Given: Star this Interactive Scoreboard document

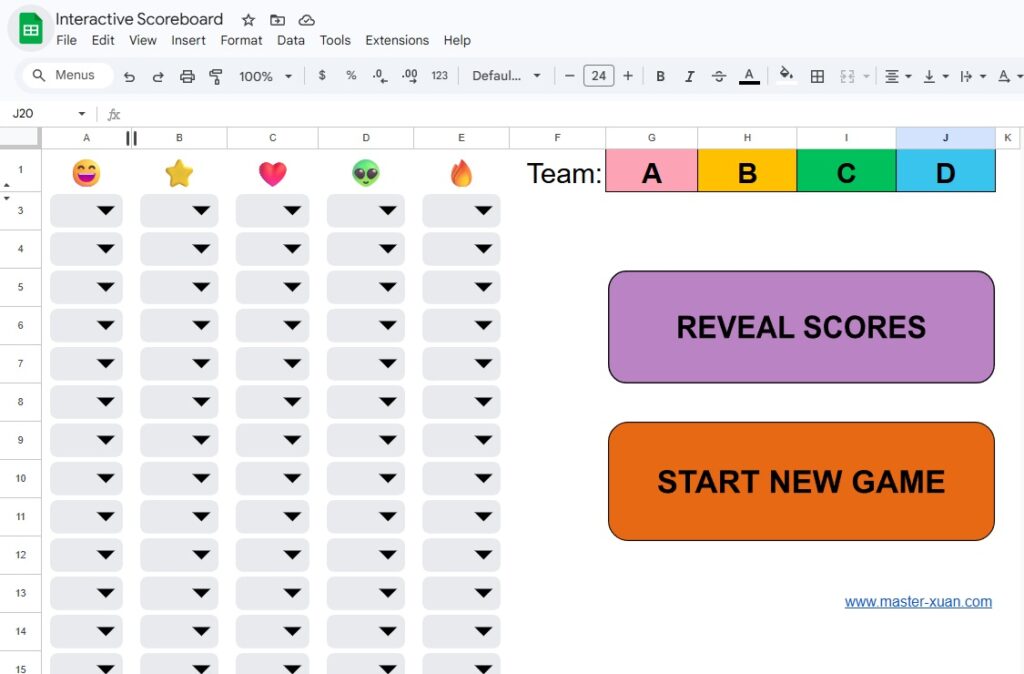Looking at the screenshot, I should (x=248, y=20).
